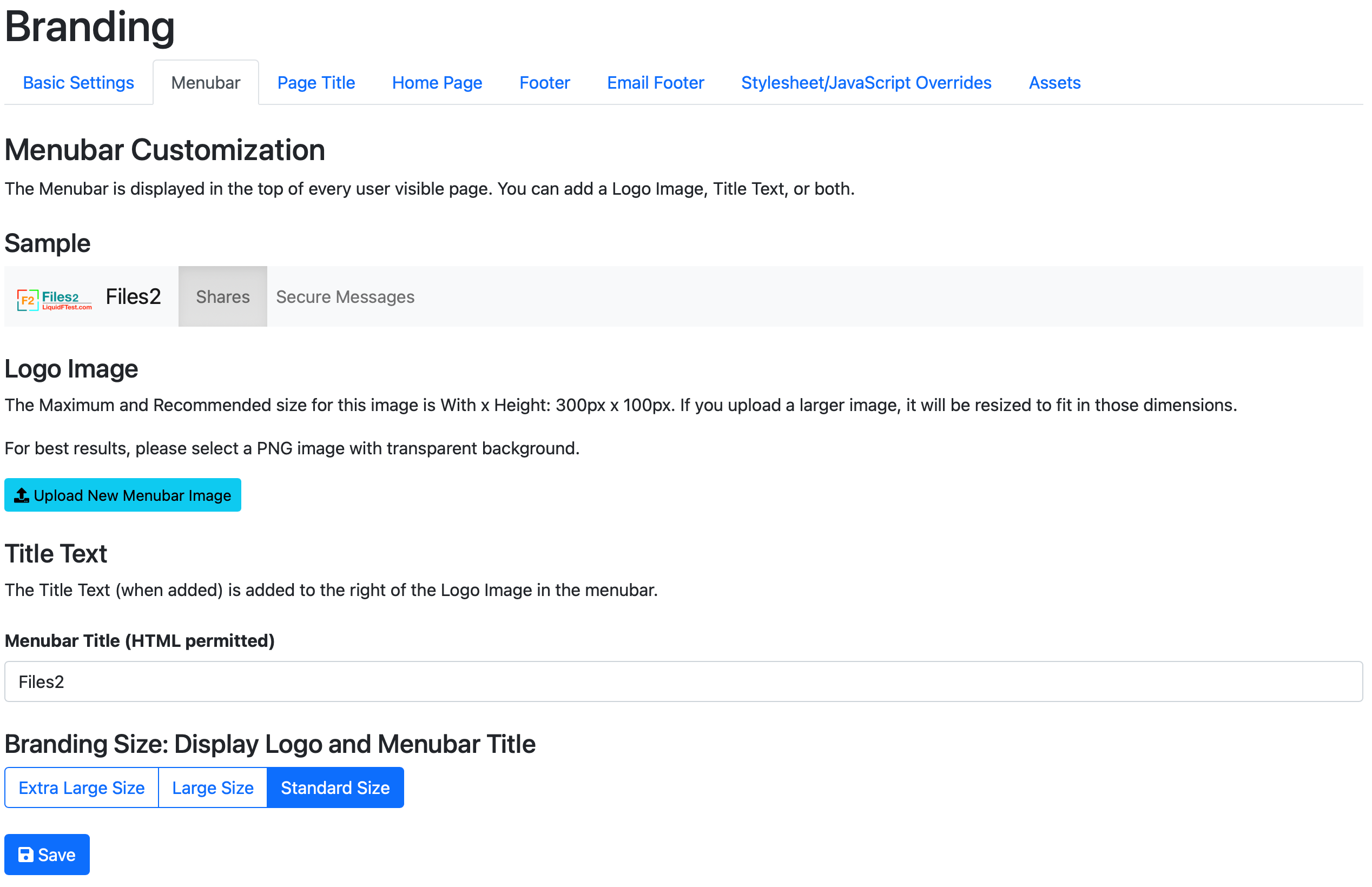Open the Footer tab

click(544, 82)
